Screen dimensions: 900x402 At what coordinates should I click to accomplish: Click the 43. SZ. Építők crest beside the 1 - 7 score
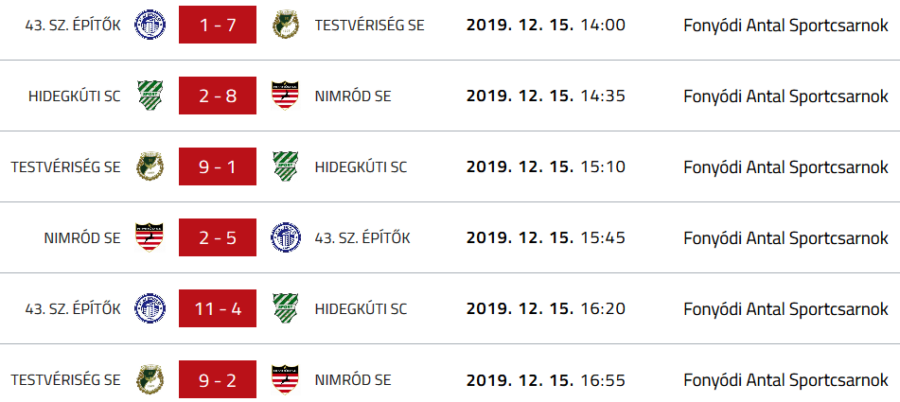pos(150,24)
